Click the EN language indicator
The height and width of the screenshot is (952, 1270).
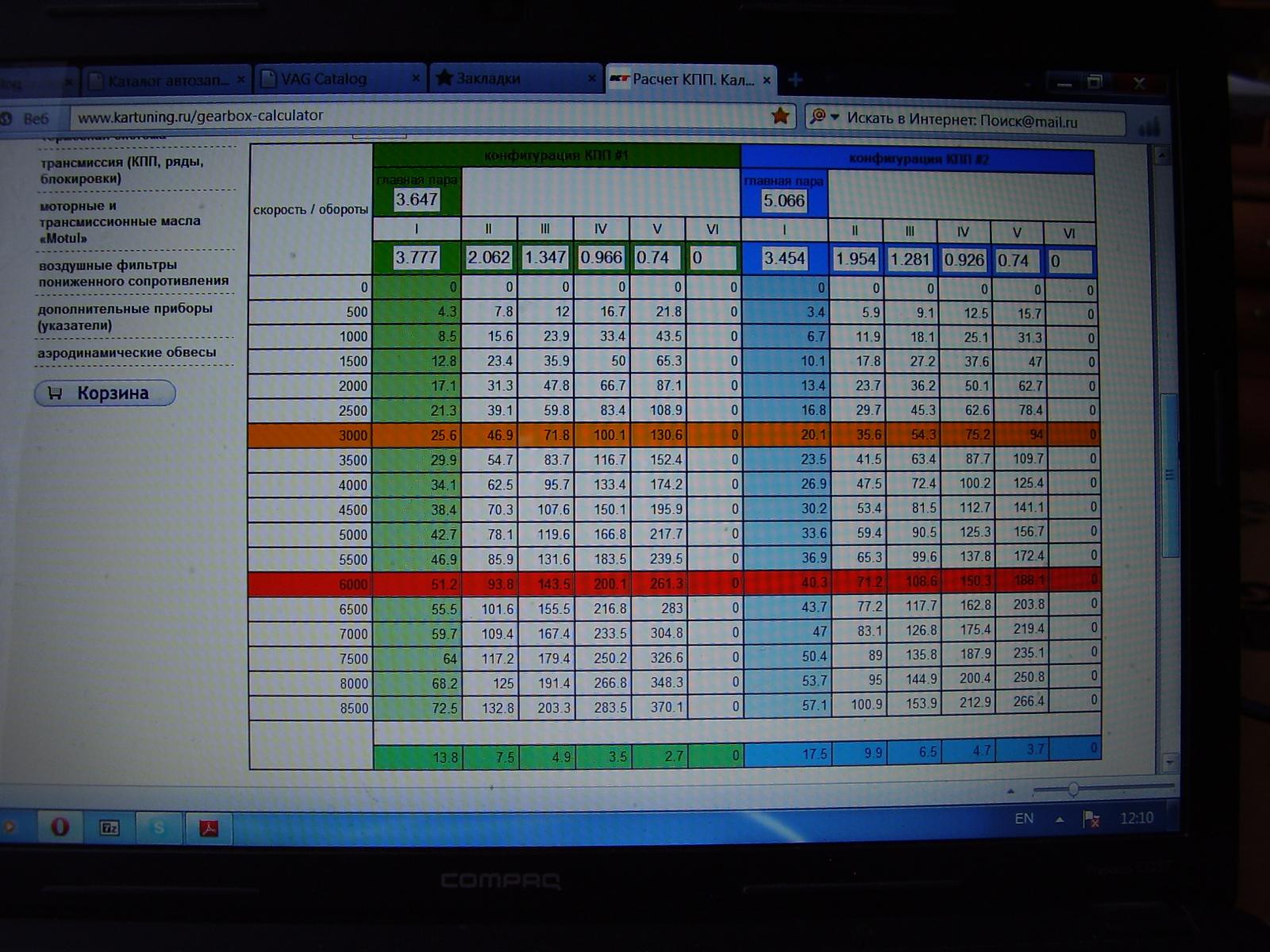pyautogui.click(x=1024, y=818)
